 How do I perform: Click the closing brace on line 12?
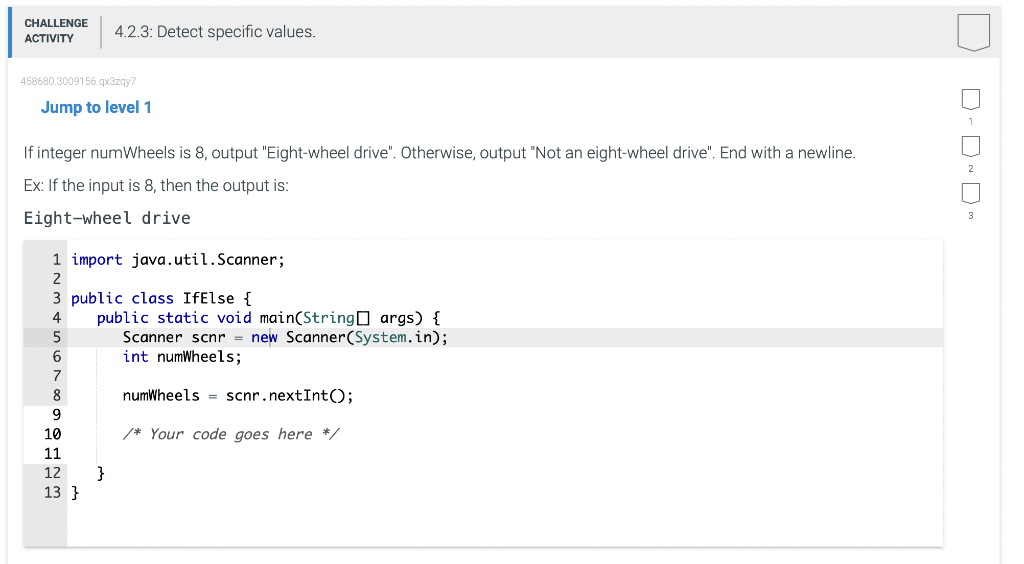click(101, 473)
